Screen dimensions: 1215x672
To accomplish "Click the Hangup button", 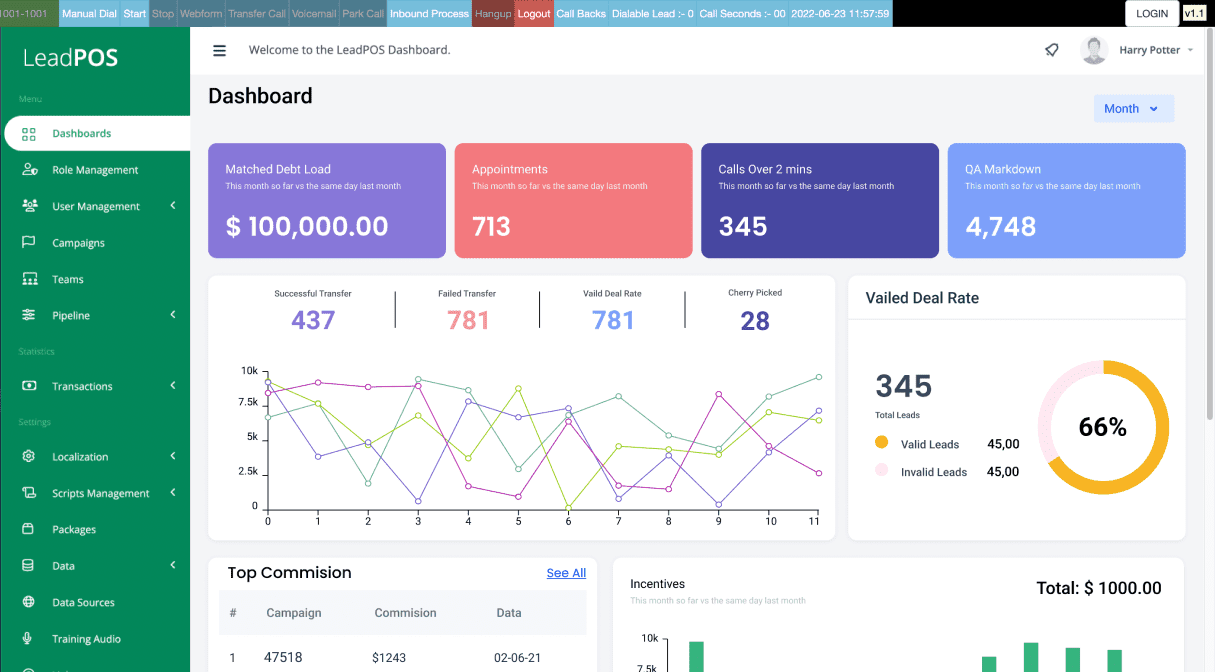I will click(x=493, y=14).
